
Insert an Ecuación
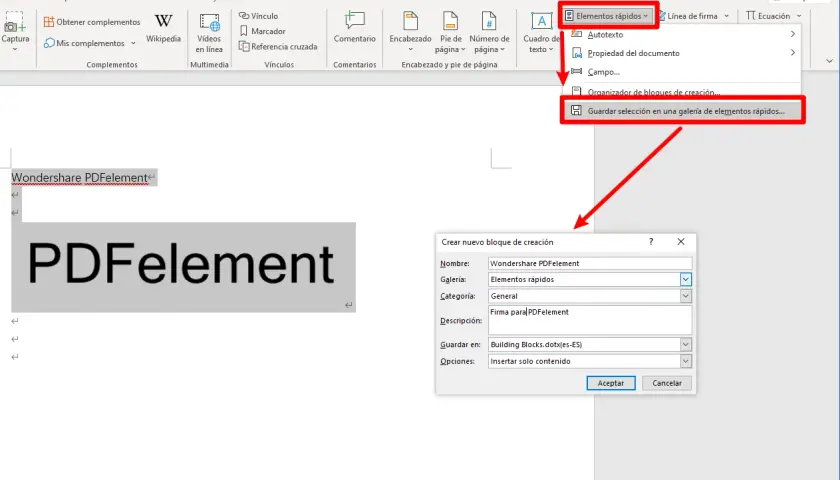[768, 16]
